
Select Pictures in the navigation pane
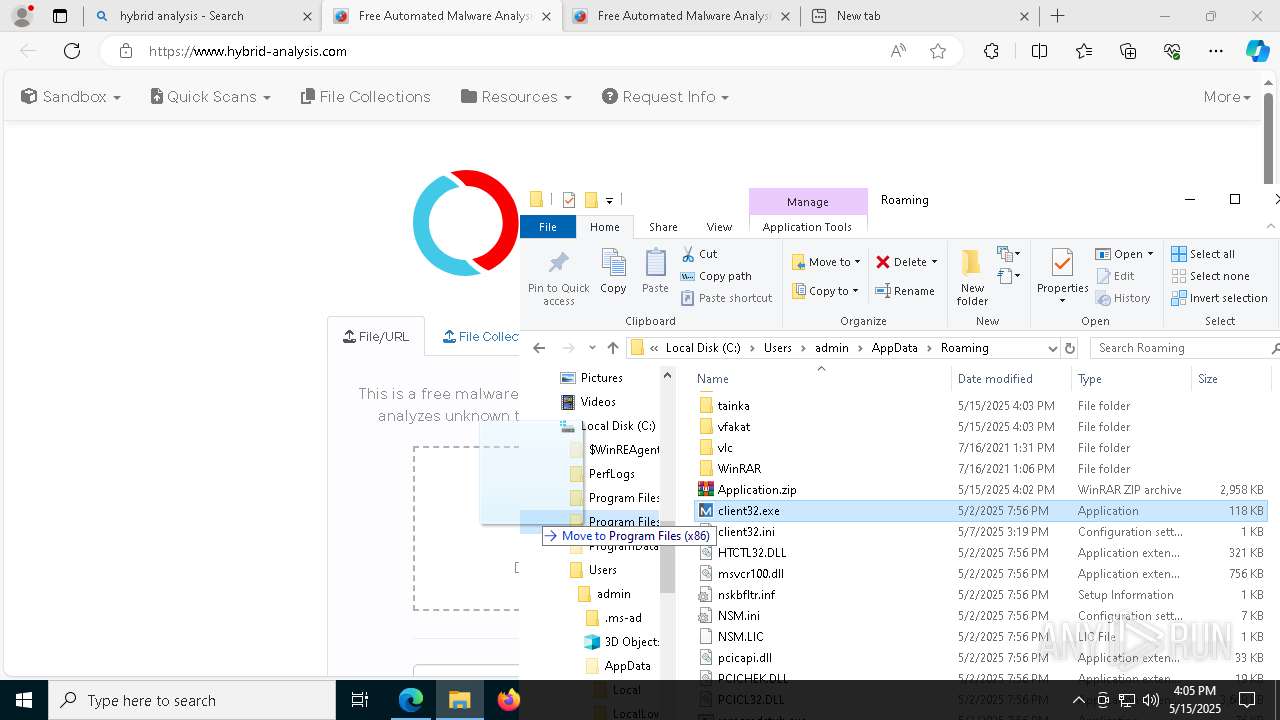pos(601,378)
